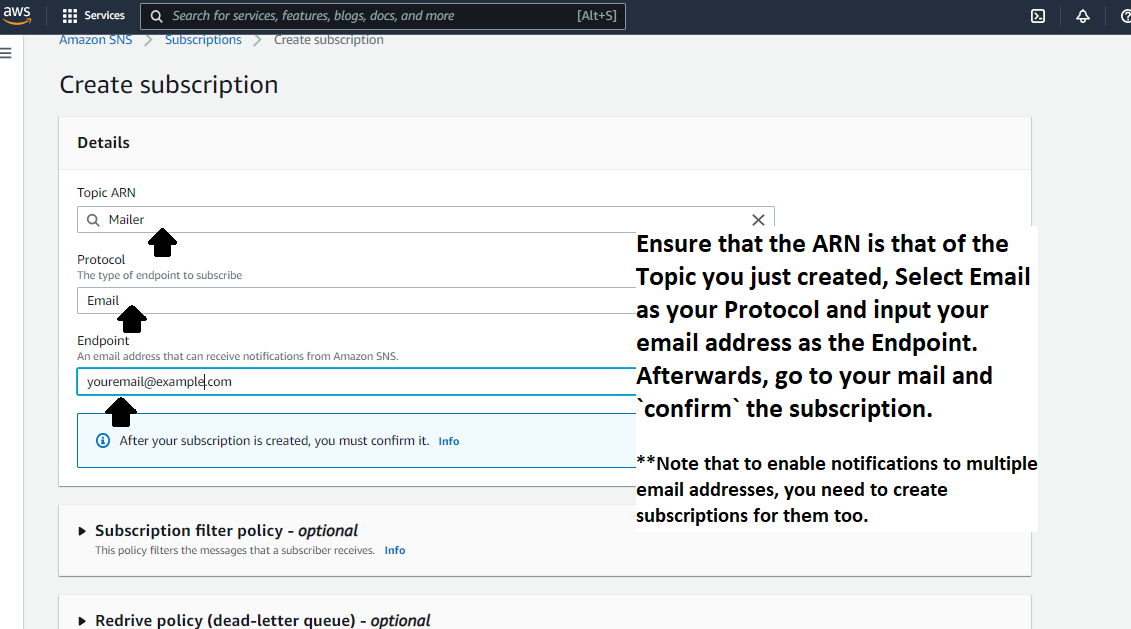Open the Protocol dropdown showing Email
The image size is (1131, 629).
[x=356, y=301]
